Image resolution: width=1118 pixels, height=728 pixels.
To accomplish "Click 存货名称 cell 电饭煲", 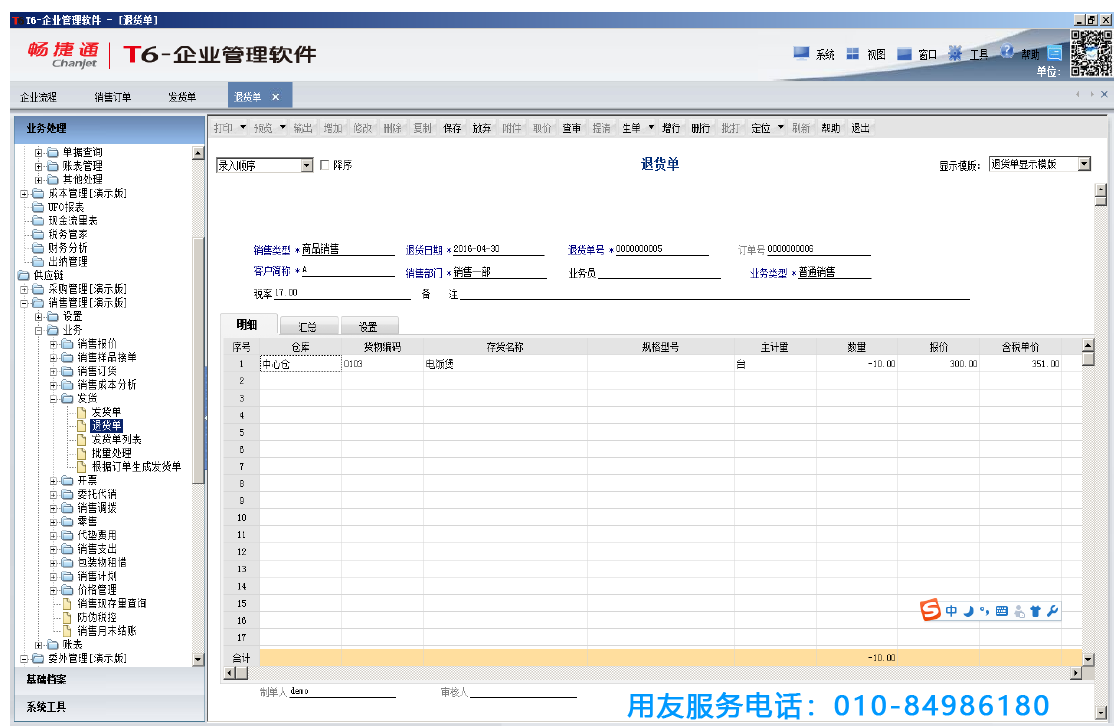I will point(505,364).
